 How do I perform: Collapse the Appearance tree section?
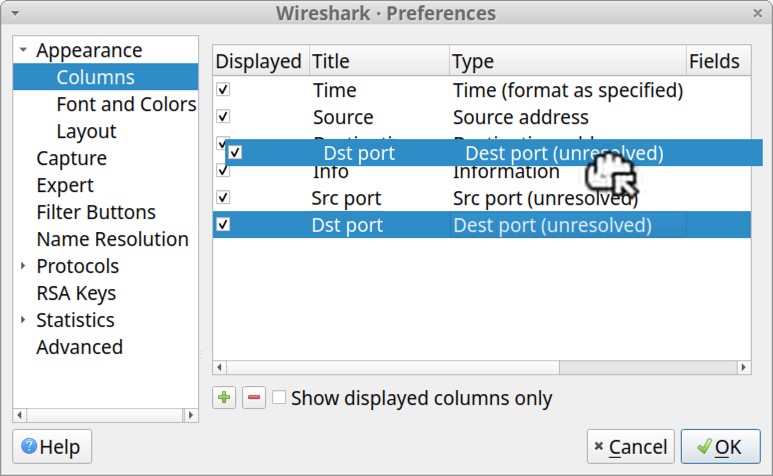point(23,50)
